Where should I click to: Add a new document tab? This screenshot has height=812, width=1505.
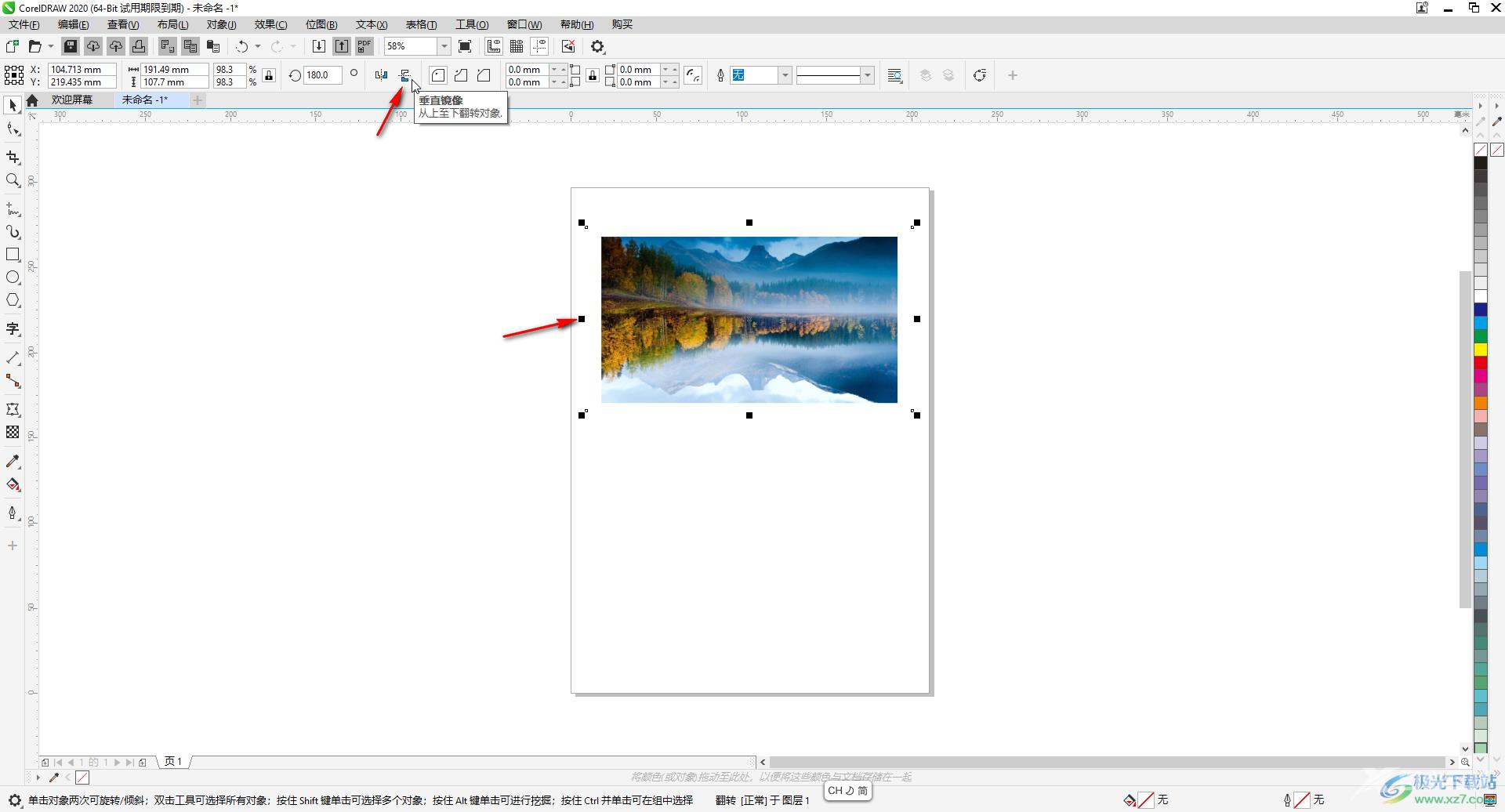tap(198, 100)
